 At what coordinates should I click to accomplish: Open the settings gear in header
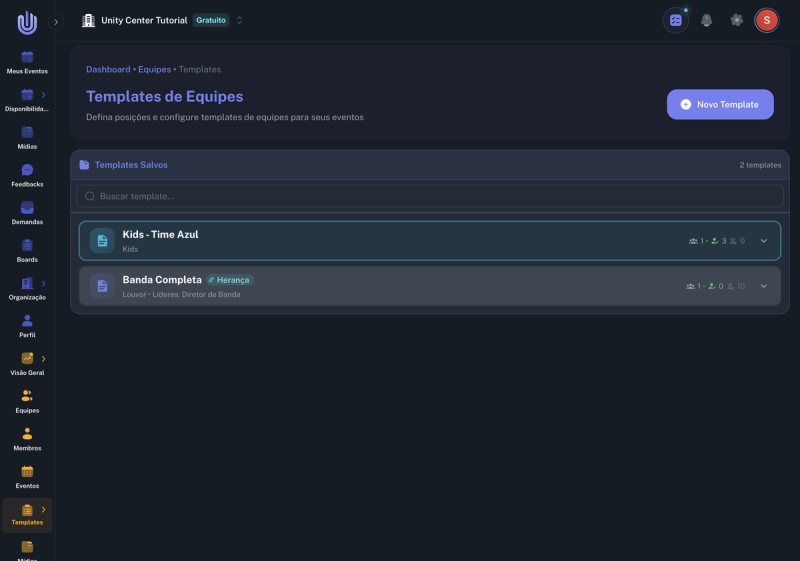[x=736, y=20]
